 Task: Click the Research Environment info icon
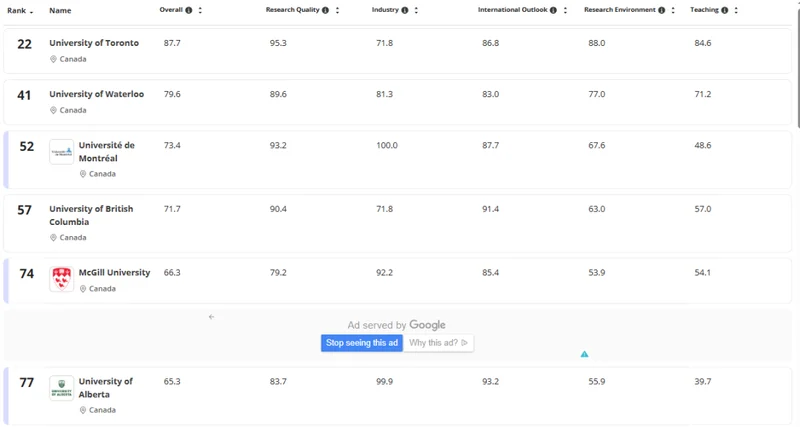662,11
